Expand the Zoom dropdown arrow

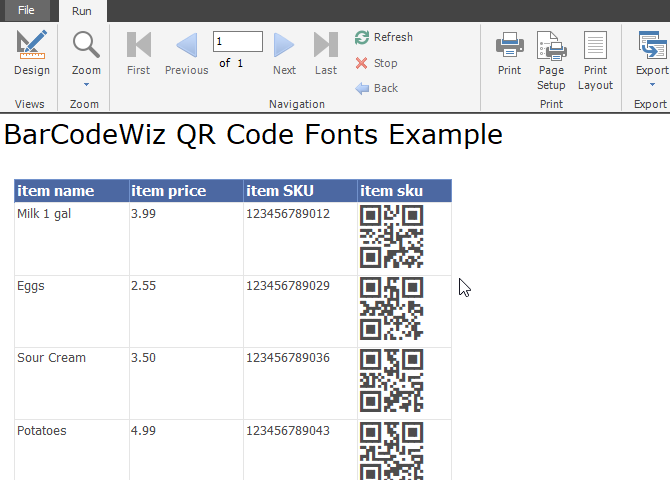tap(86, 85)
